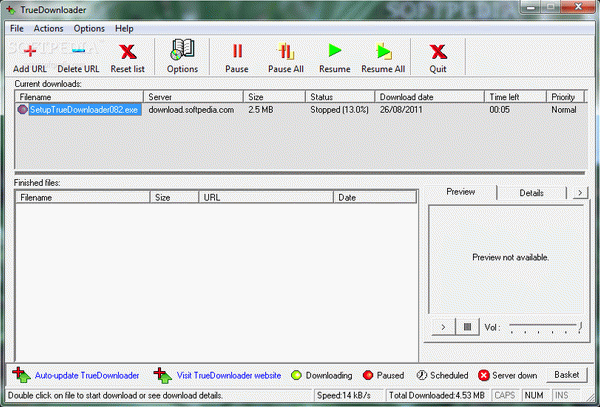Switch to the Preview tab

[460, 192]
